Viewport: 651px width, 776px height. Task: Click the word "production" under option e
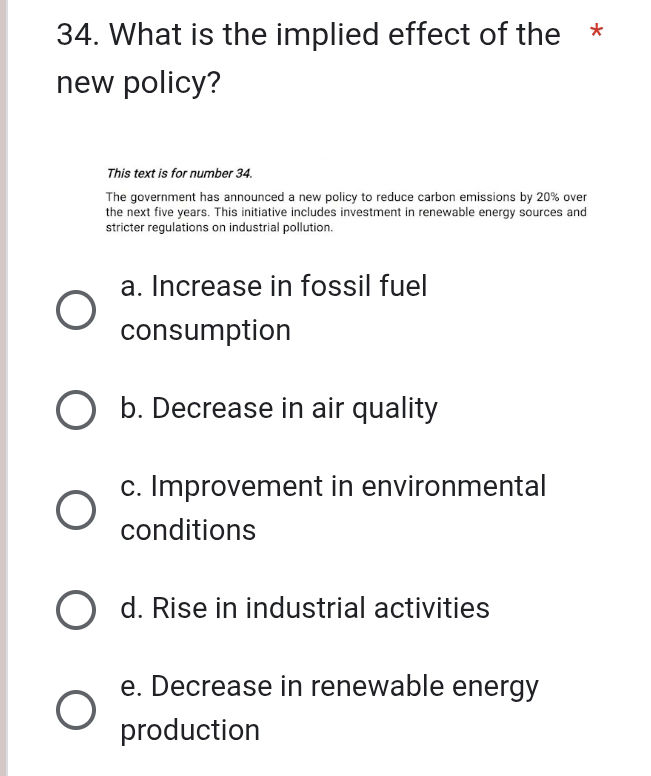tap(190, 731)
